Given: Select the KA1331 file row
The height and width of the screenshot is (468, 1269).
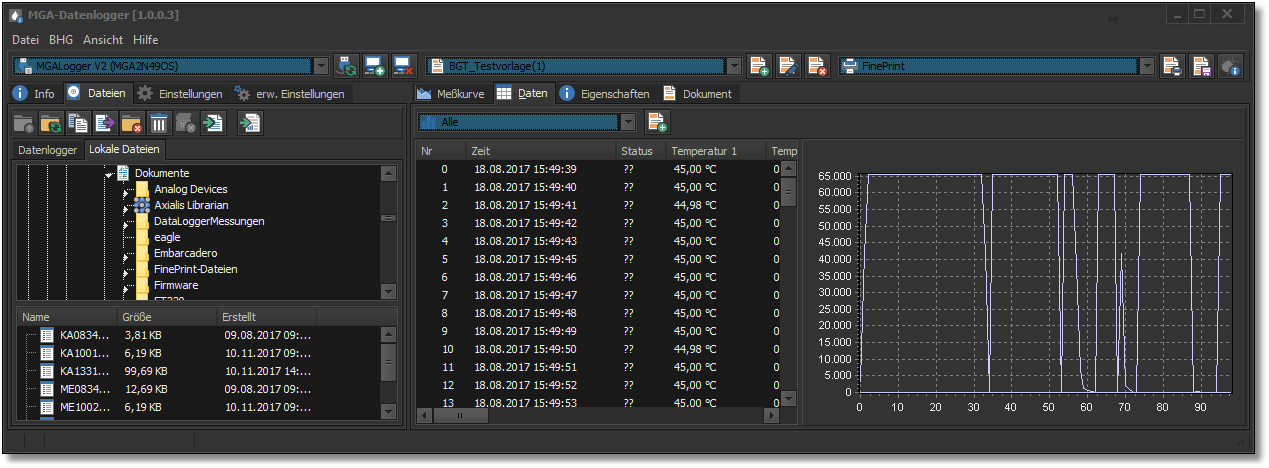Looking at the screenshot, I should (x=197, y=371).
